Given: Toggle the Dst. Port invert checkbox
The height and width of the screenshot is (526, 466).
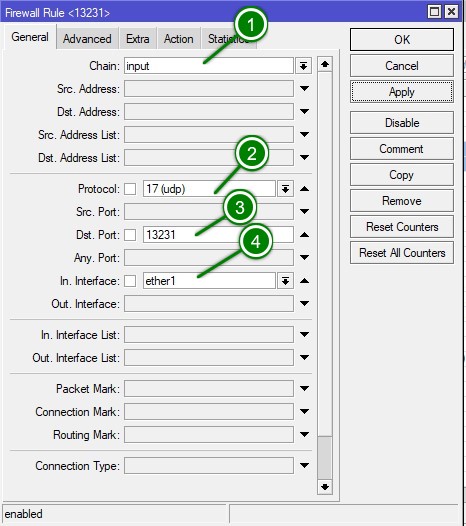Looking at the screenshot, I should [x=130, y=235].
